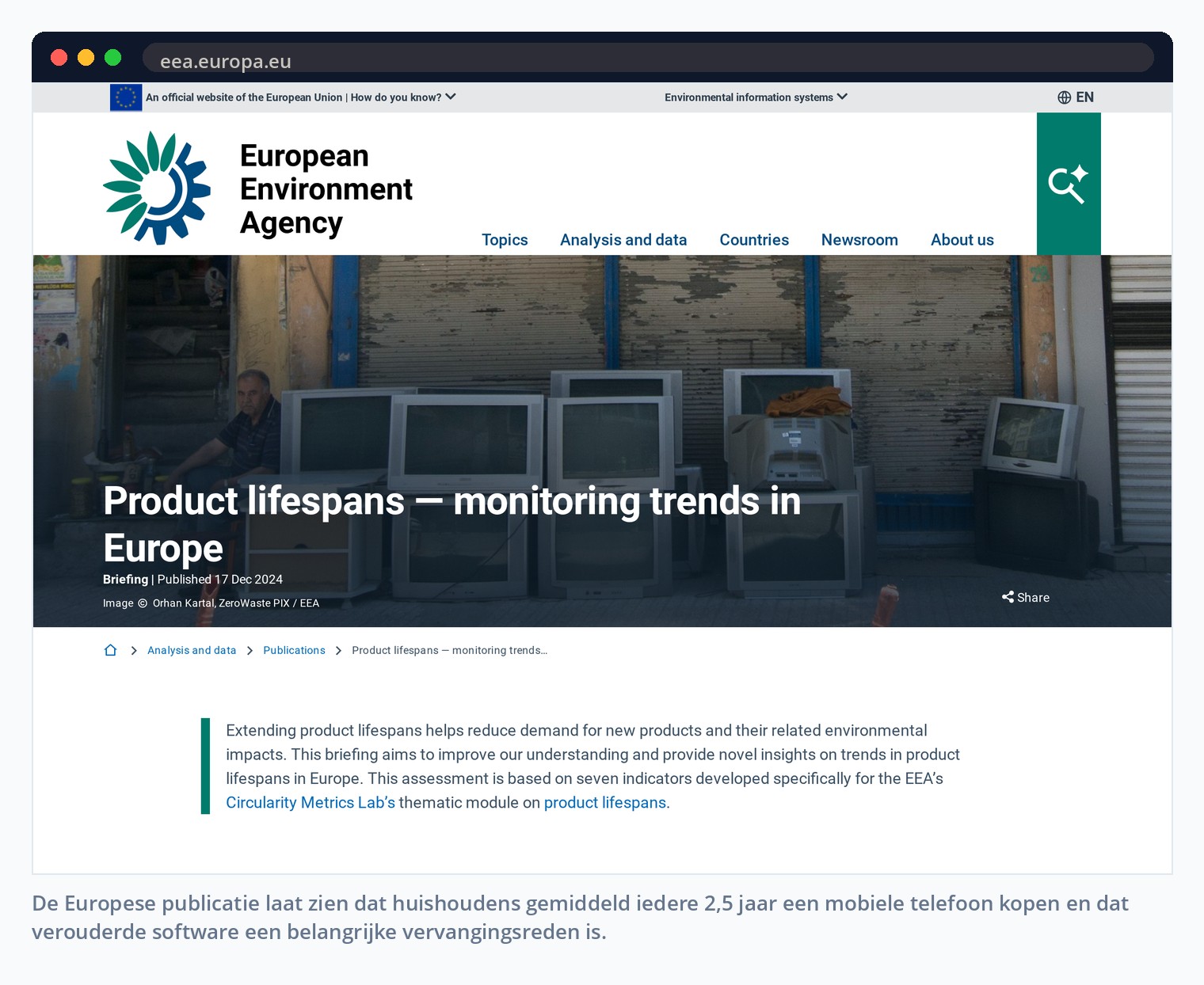Click the European Environment Agency logo
This screenshot has height=985, width=1204.
click(157, 188)
